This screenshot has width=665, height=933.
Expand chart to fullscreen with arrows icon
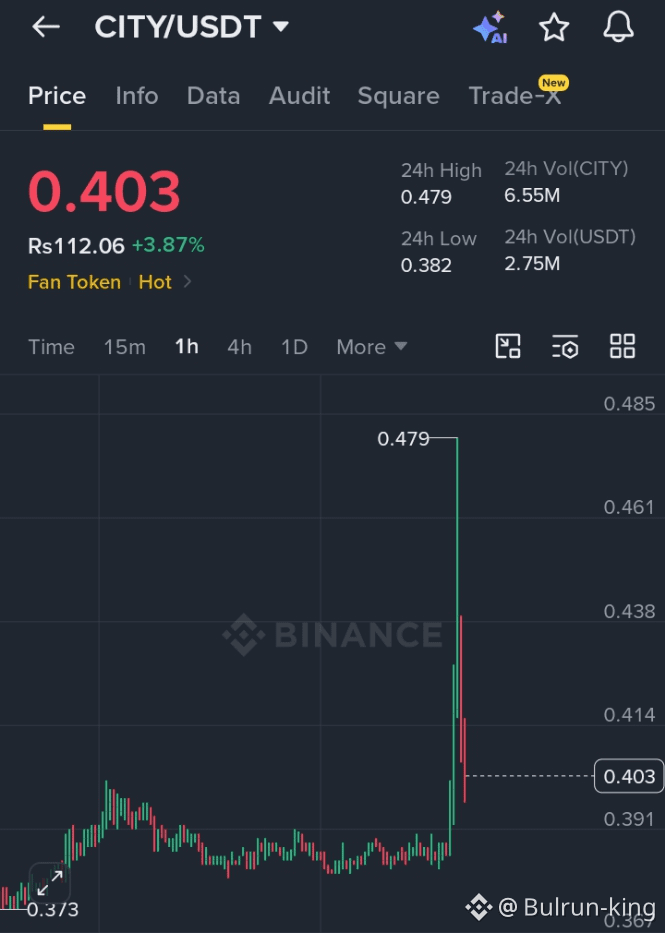[x=50, y=884]
